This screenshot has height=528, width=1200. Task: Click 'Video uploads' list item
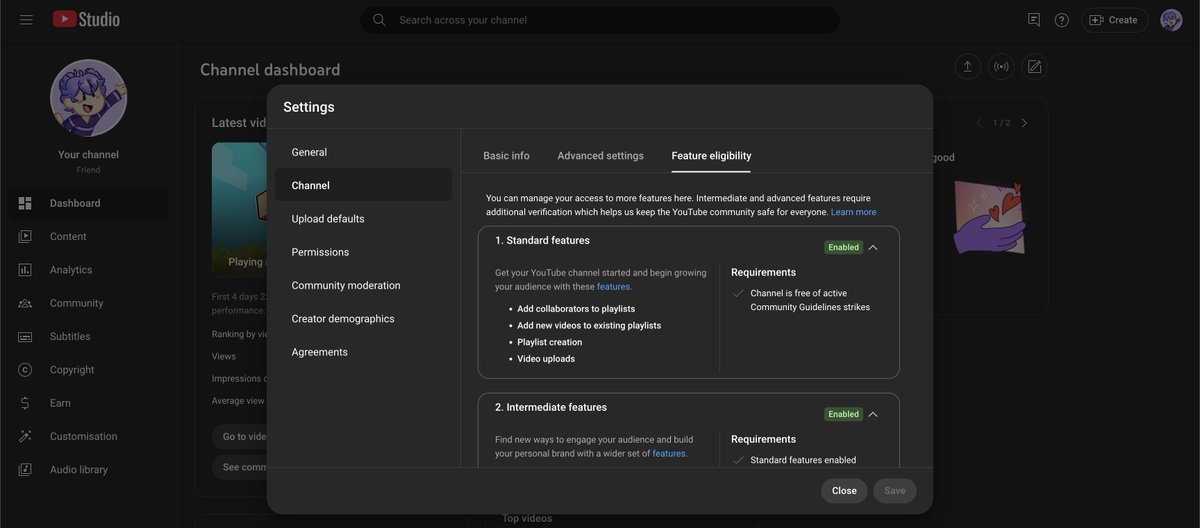pyautogui.click(x=546, y=359)
